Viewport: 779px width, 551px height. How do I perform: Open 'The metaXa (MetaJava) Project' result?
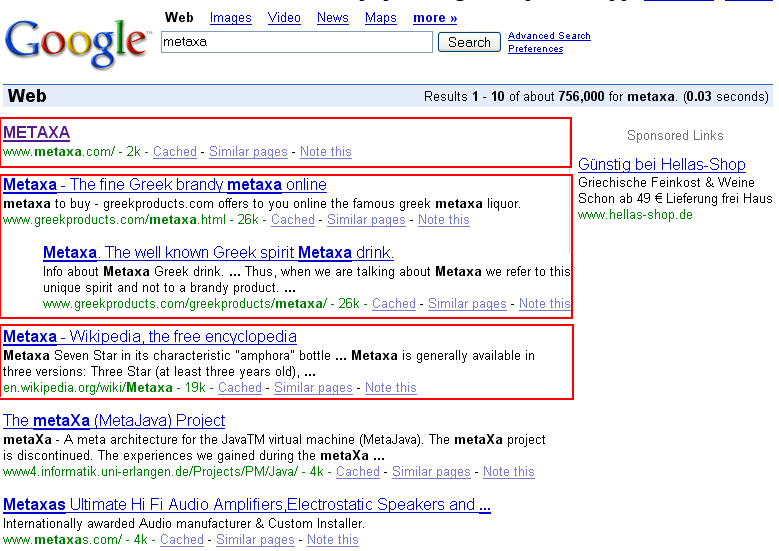pyautogui.click(x=114, y=421)
